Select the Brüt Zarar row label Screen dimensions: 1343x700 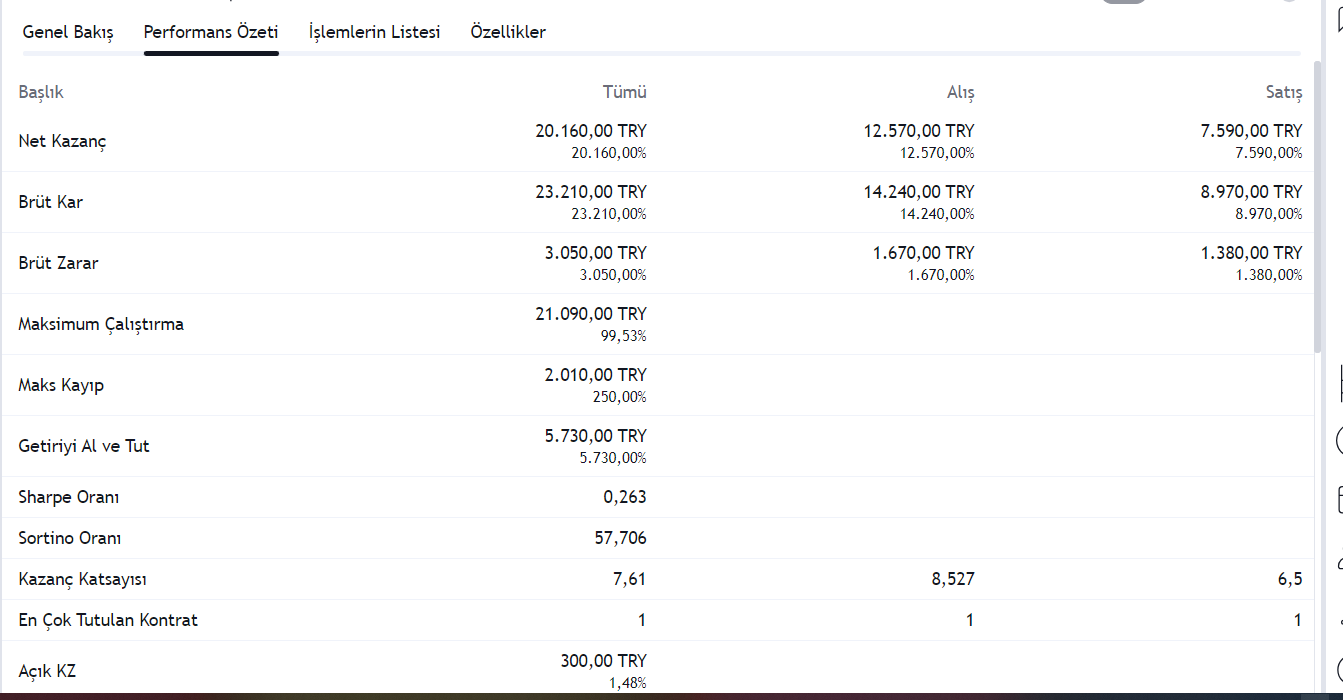pos(58,263)
